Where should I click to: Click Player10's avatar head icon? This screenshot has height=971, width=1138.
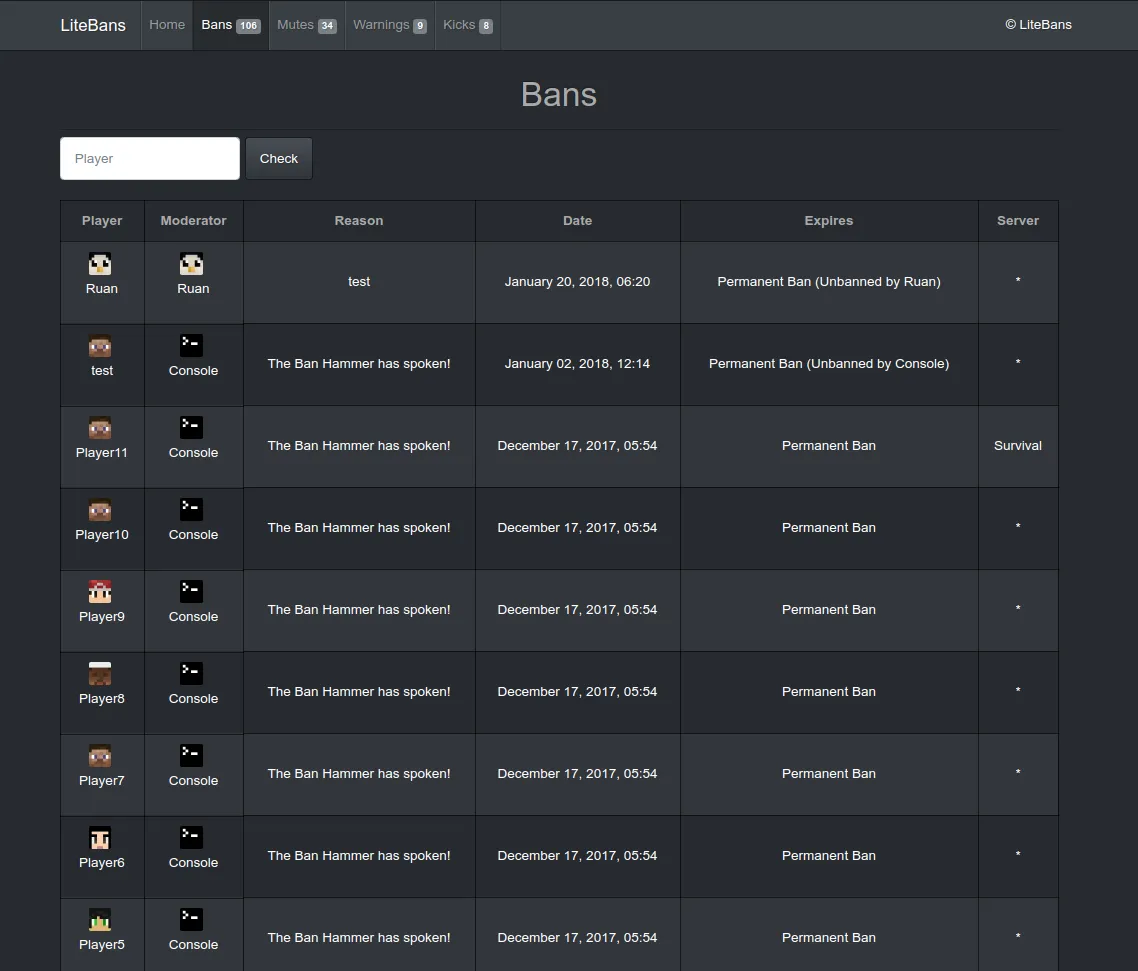coord(100,510)
